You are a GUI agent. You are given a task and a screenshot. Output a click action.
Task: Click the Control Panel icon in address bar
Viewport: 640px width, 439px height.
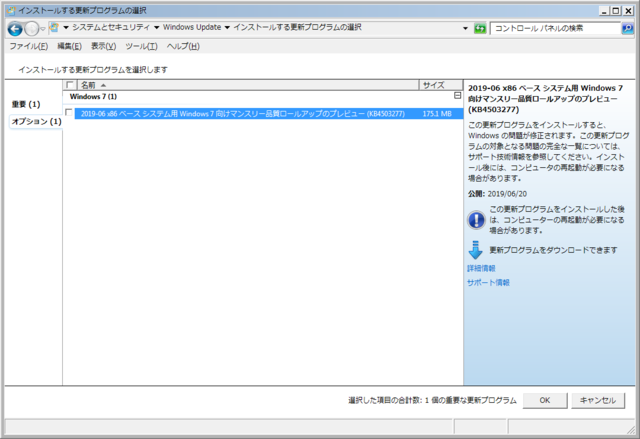[x=54, y=27]
